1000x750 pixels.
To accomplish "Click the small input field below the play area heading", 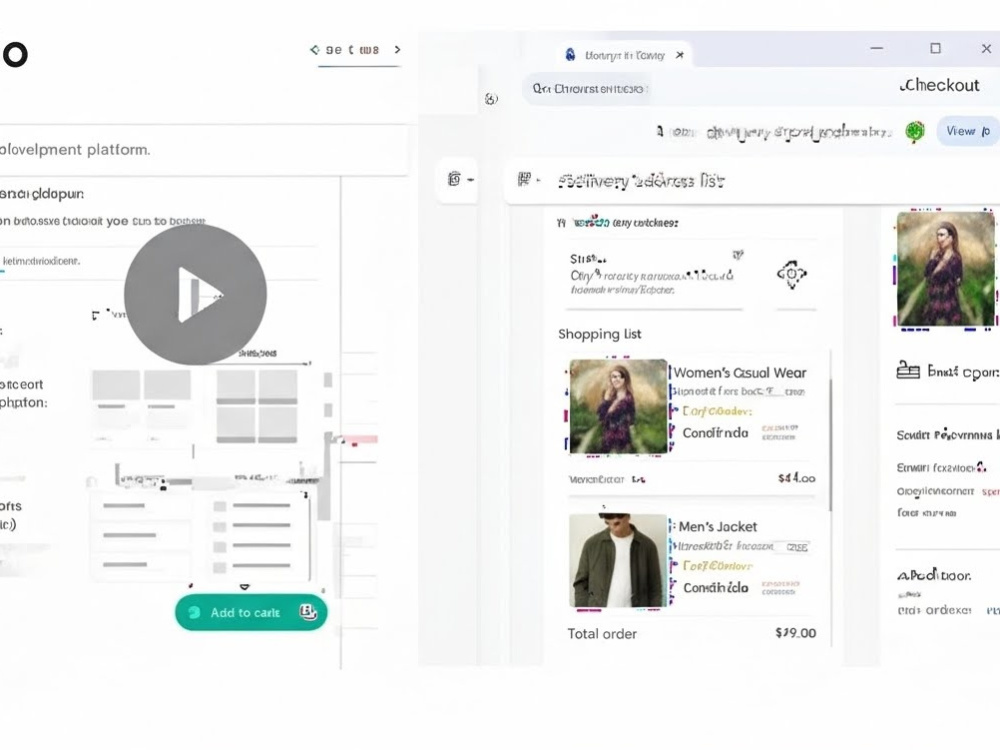I will [x=158, y=261].
